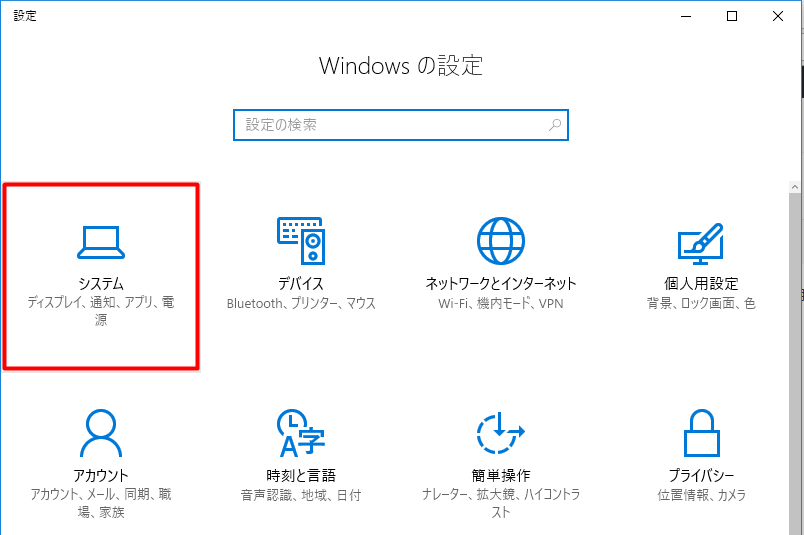
Task: Open the システム laptop icon
Action: pos(100,242)
